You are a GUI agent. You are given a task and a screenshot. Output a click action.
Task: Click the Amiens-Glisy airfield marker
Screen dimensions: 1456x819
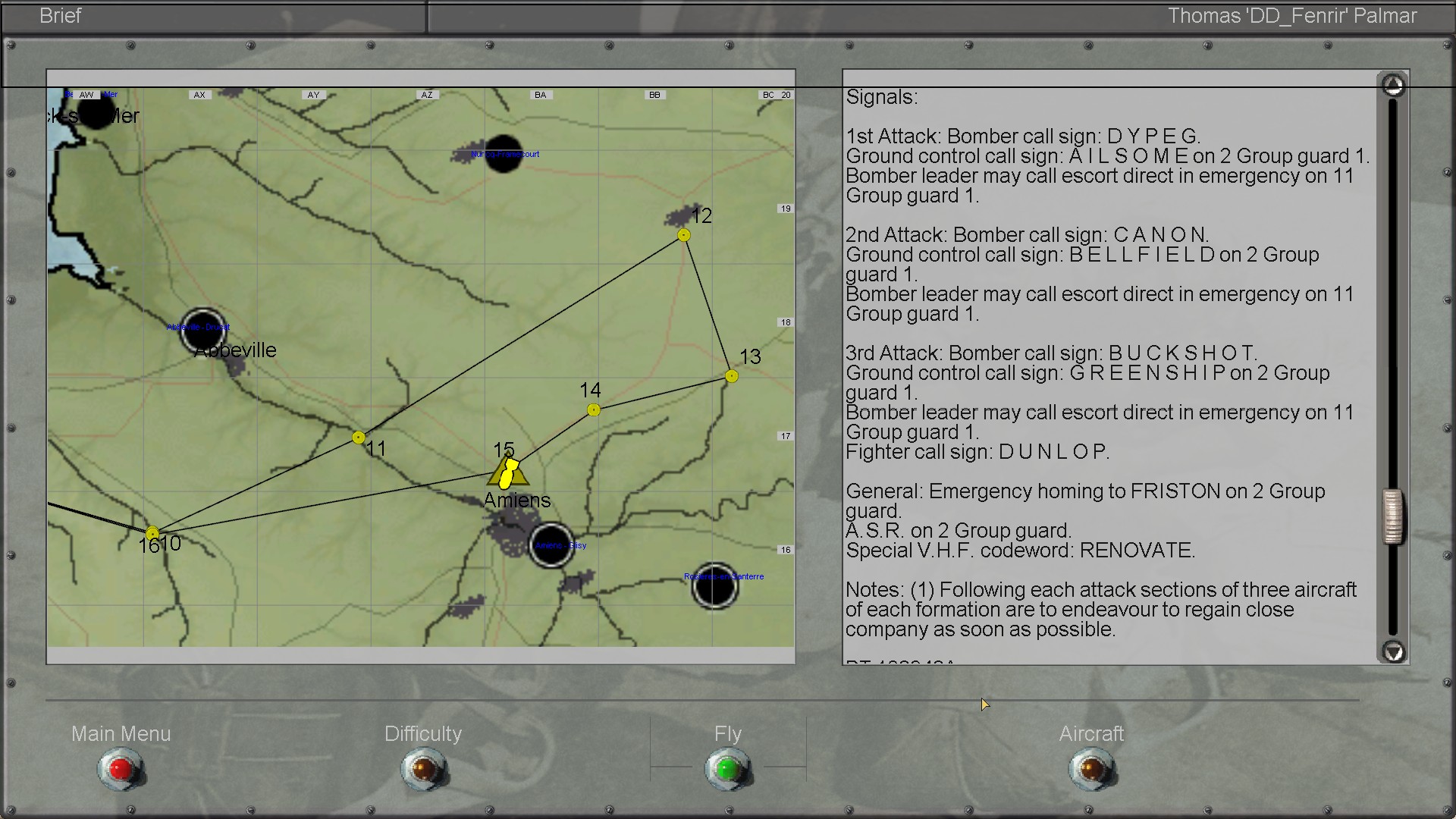coord(551,545)
